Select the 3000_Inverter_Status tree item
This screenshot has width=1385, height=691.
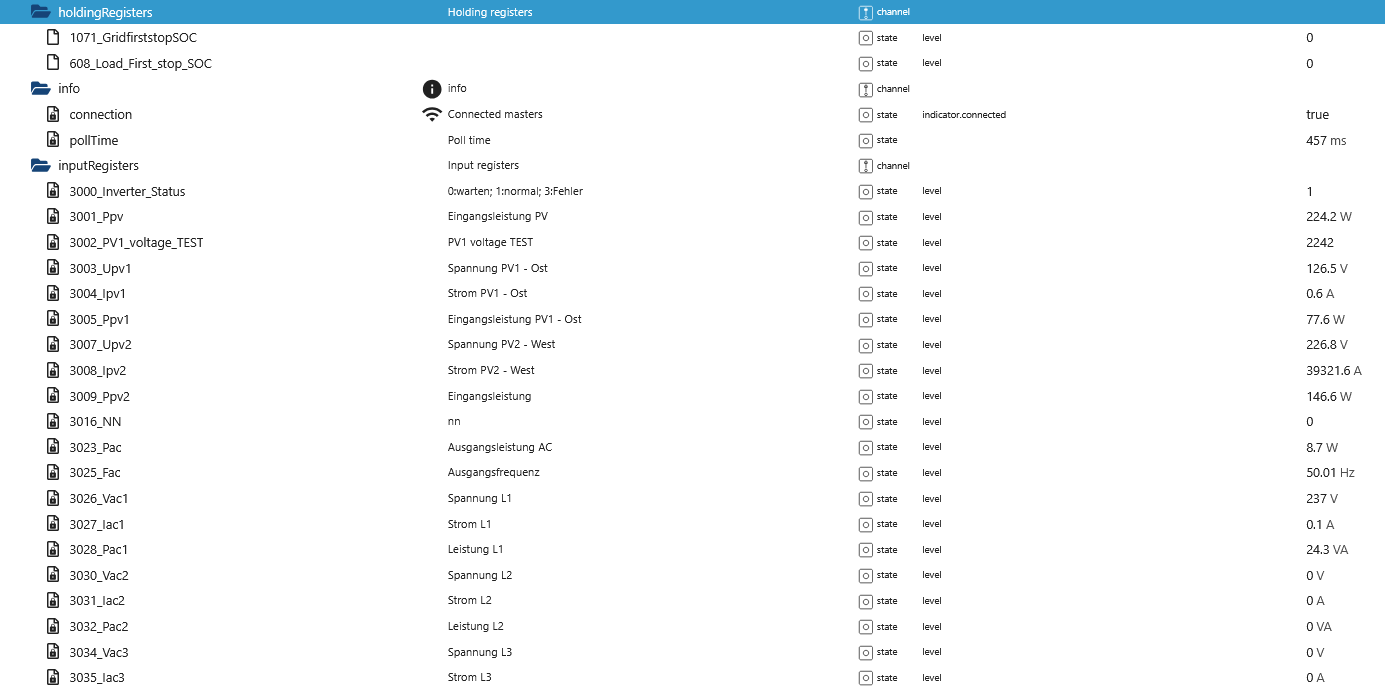(127, 191)
